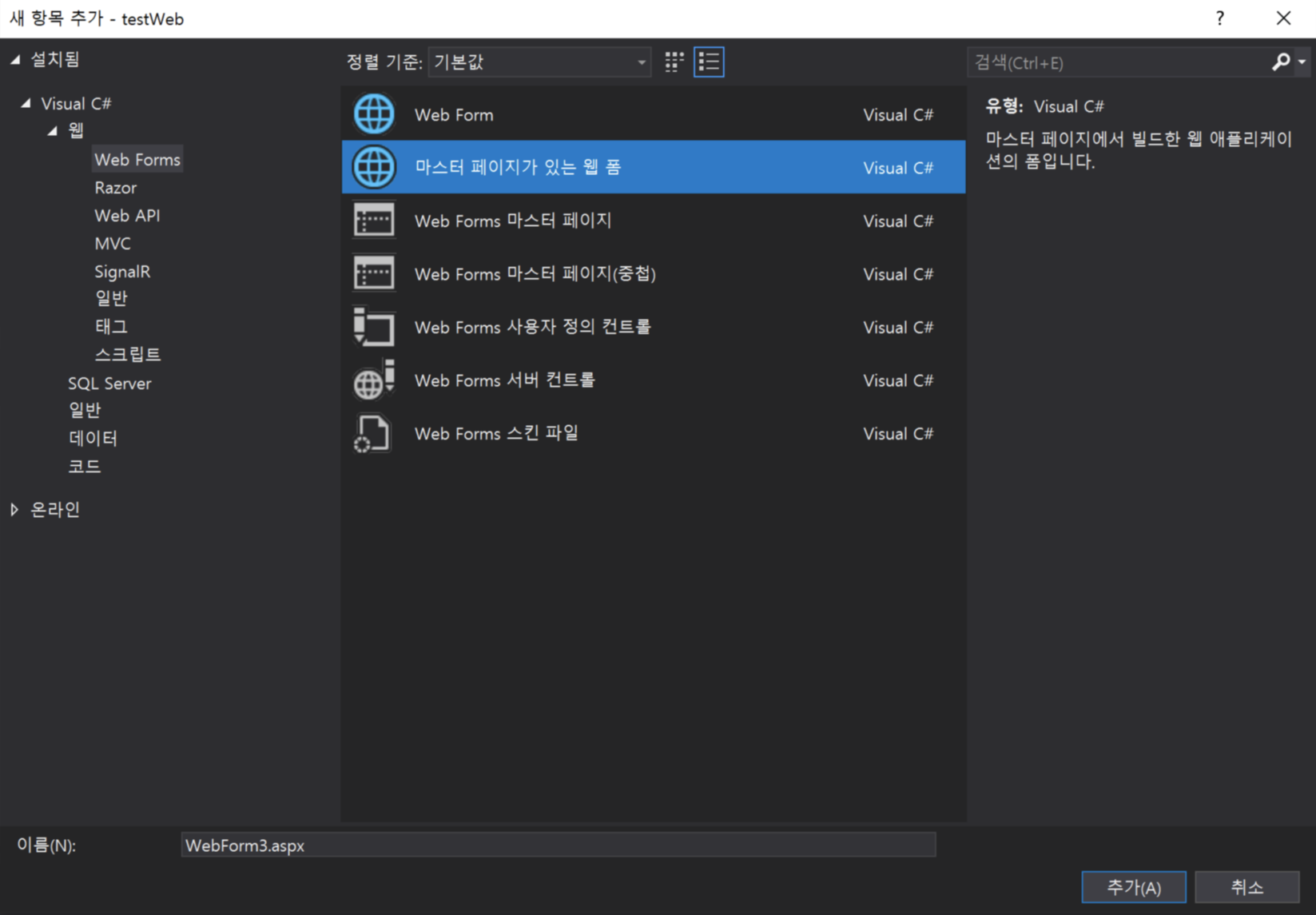Click the Web Forms 사용자 정의 컨트롤 icon
This screenshot has width=1316, height=915.
click(374, 327)
